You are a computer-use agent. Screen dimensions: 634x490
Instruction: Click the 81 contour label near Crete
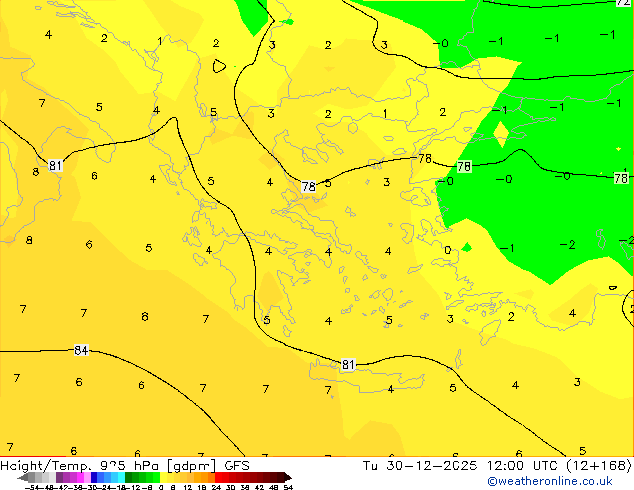348,365
